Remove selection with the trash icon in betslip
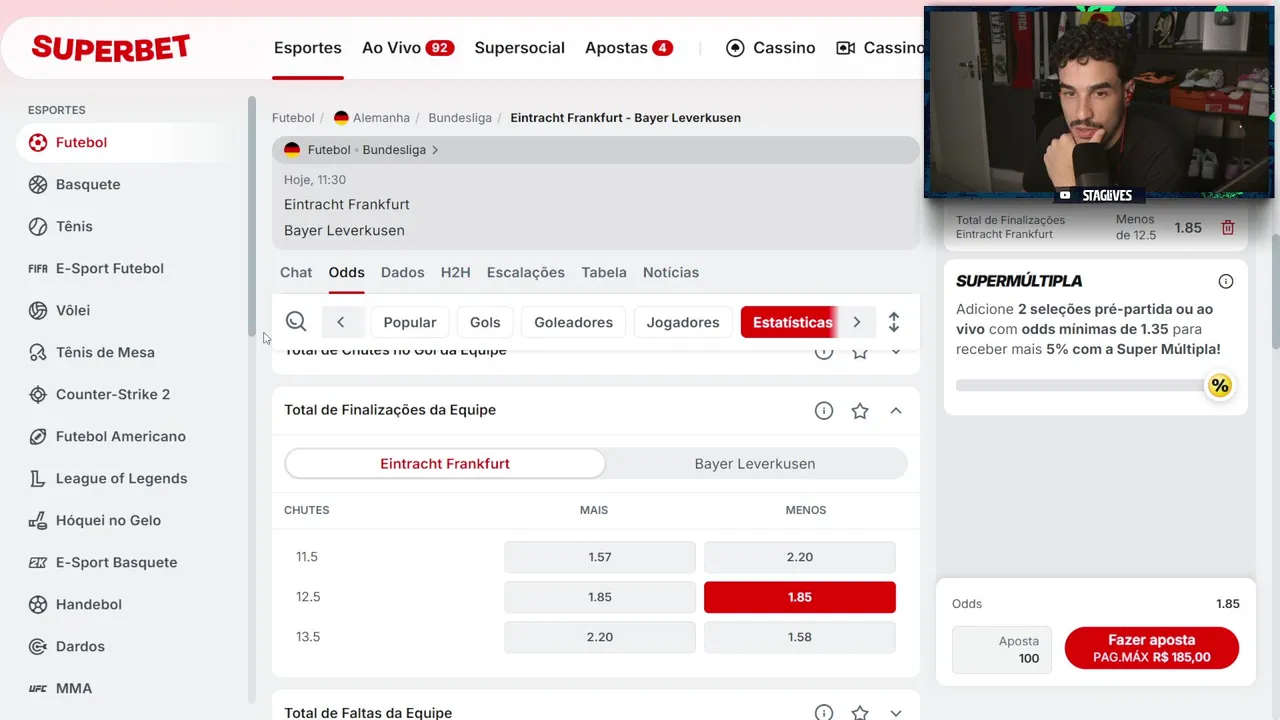 [1228, 228]
